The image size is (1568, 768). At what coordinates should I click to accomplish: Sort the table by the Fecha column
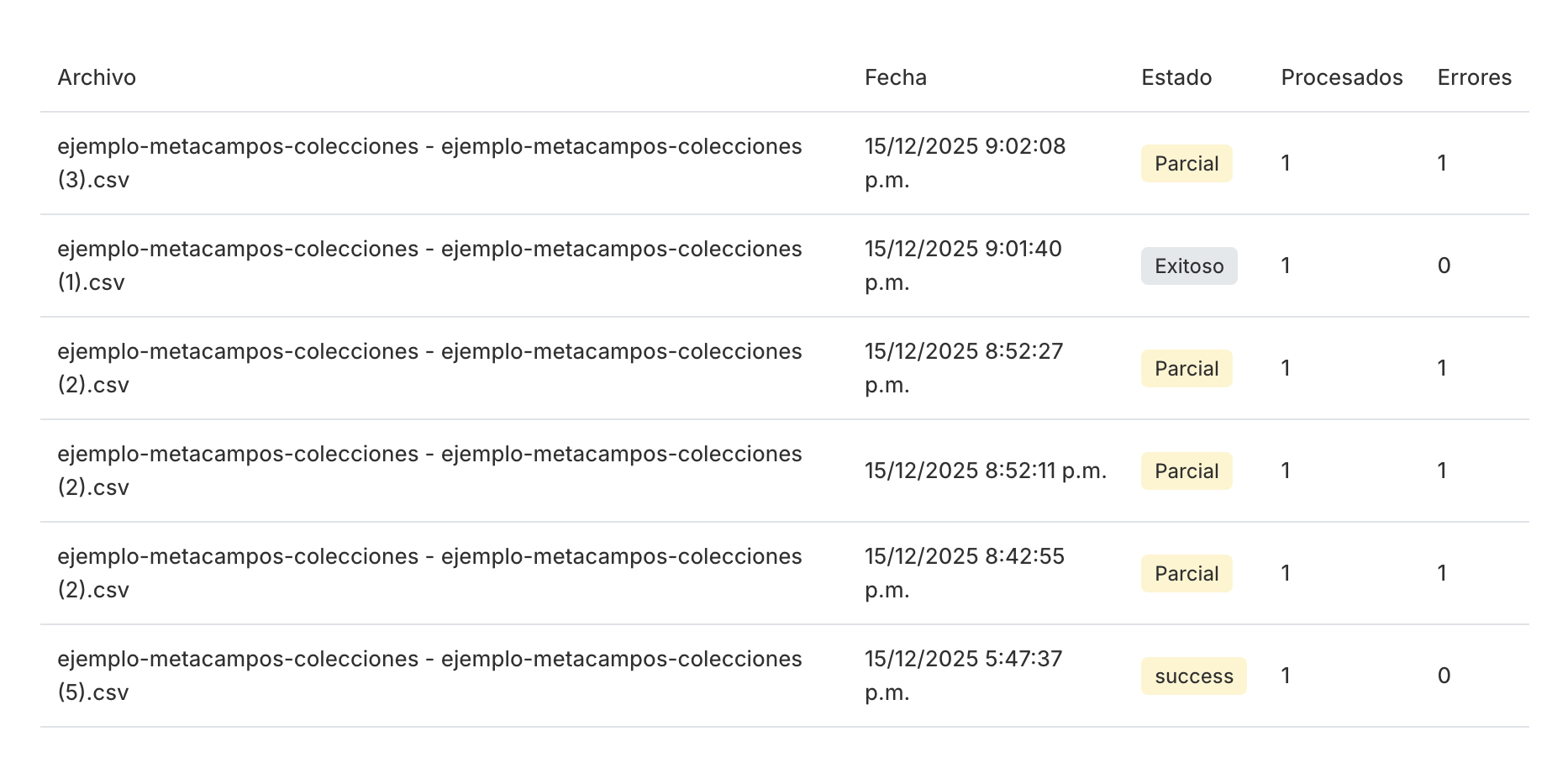[x=896, y=77]
